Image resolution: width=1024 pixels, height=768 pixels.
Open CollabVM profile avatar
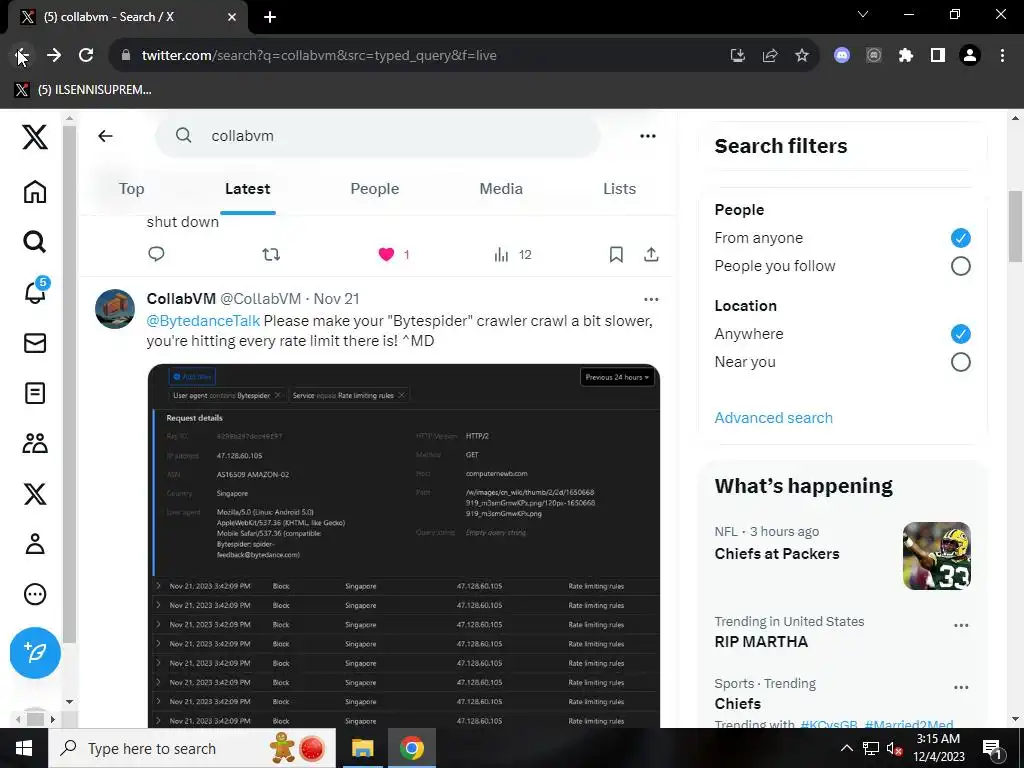click(115, 309)
